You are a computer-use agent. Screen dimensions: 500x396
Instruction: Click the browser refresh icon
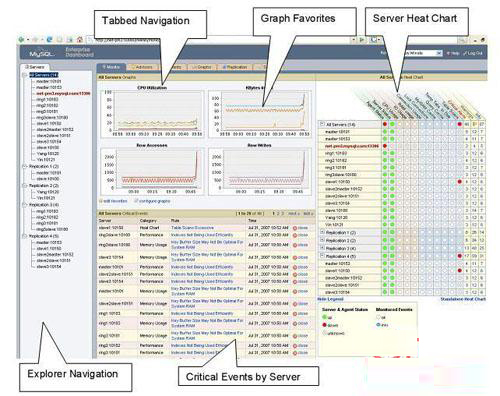[x=49, y=39]
